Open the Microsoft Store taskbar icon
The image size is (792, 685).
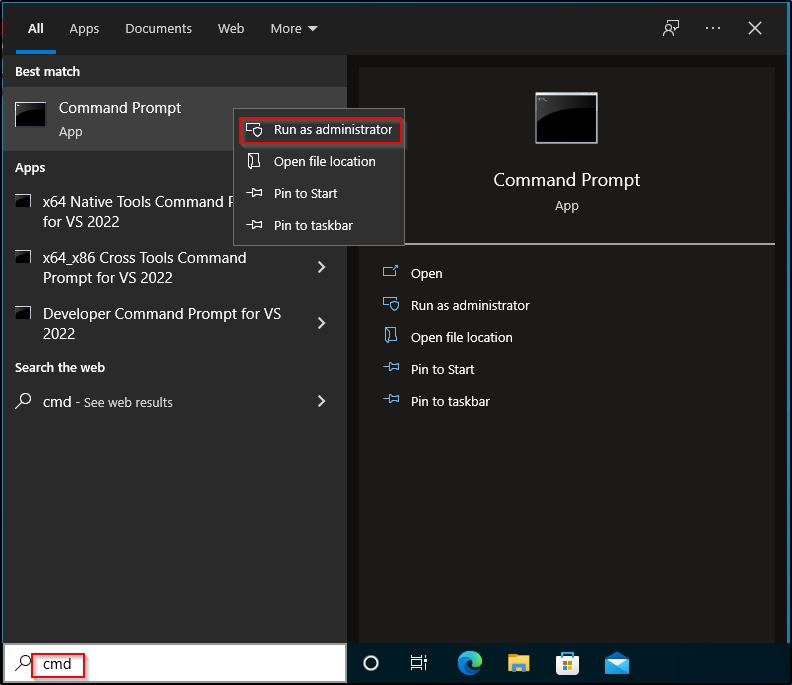567,663
